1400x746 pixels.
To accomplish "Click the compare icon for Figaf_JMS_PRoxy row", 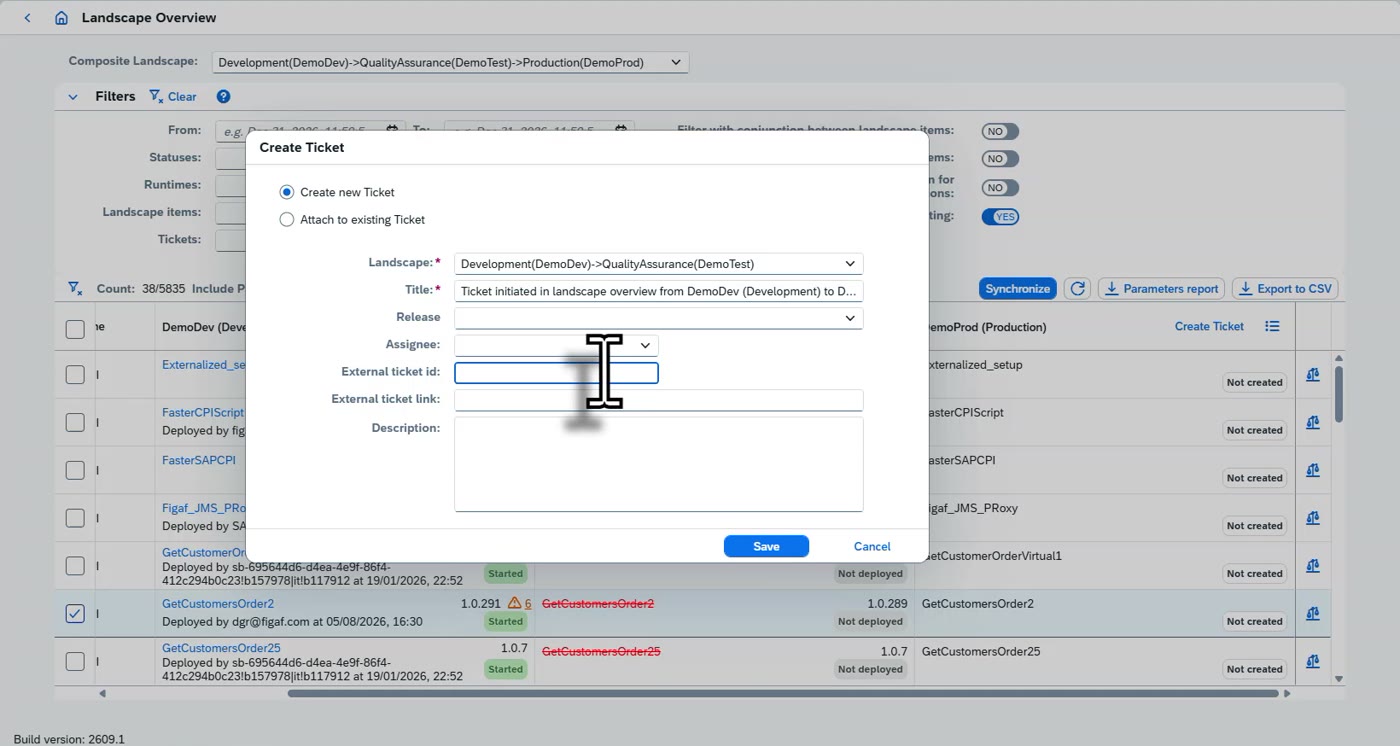I will (1313, 518).
